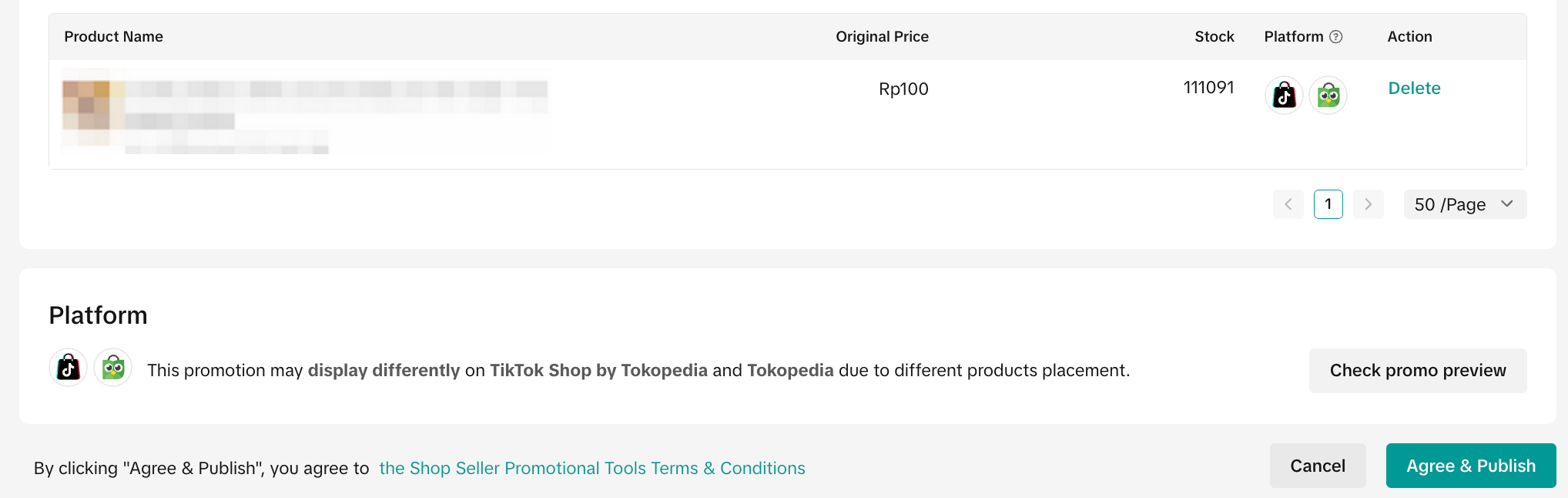This screenshot has height=498, width=1568.
Task: Click the Tokopedia owl icon in product row
Action: (x=1328, y=96)
